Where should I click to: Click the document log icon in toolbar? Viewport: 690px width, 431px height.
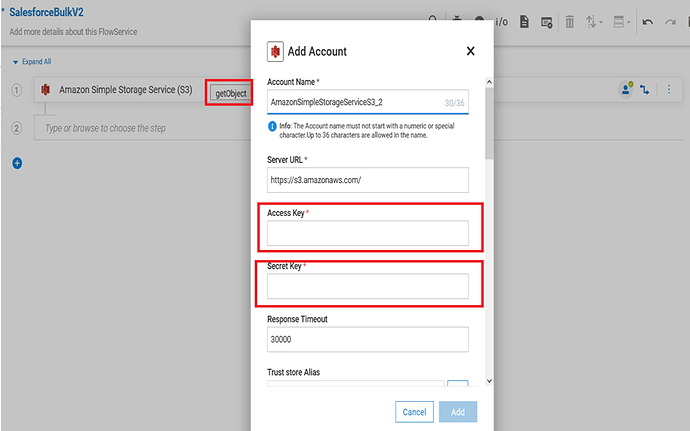point(524,22)
